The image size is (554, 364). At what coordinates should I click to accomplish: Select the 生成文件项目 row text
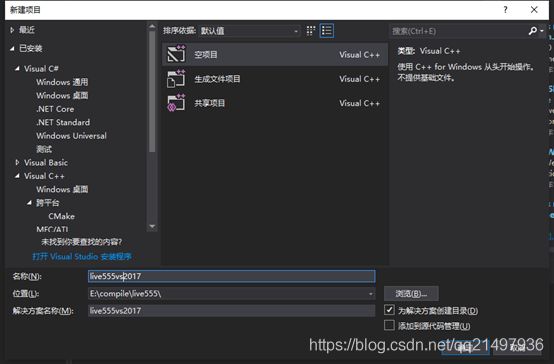pyautogui.click(x=217, y=78)
